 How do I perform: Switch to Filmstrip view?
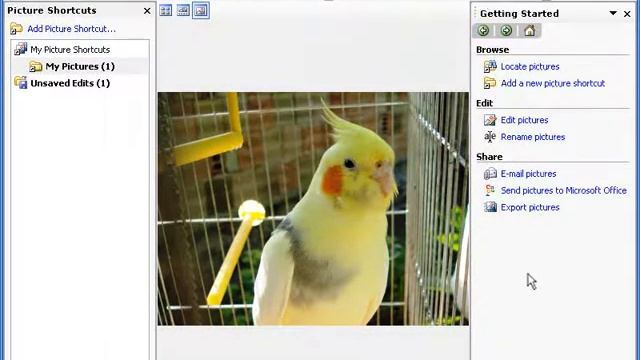tap(183, 10)
